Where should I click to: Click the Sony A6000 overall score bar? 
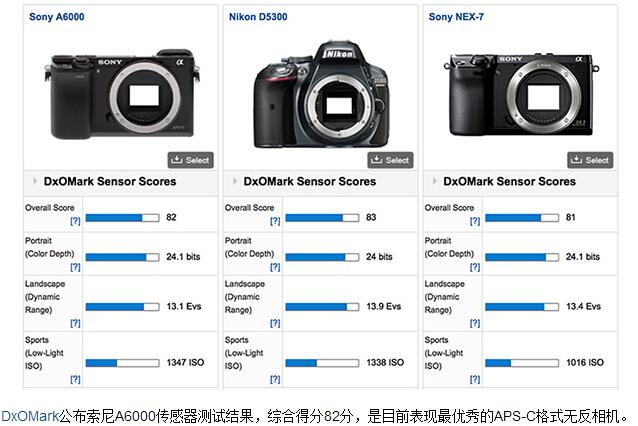point(122,218)
